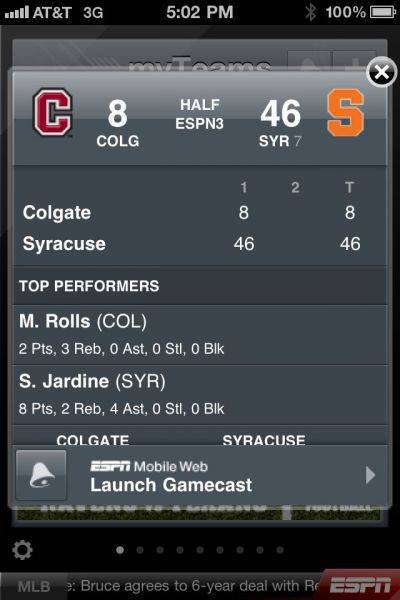Tap the Launch Gamecast arrow
The image size is (400, 600).
click(370, 475)
